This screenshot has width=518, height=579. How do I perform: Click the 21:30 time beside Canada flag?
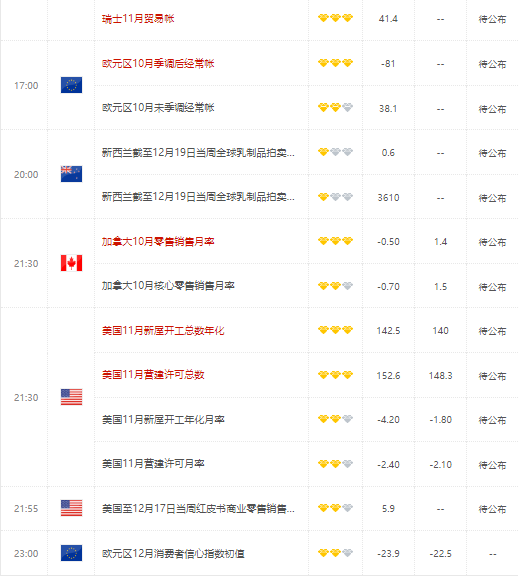pos(26,264)
